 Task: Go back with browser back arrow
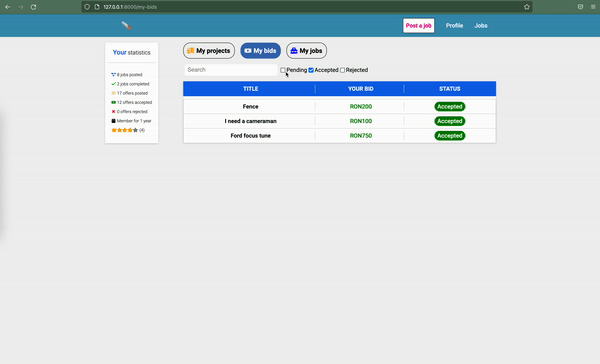click(8, 7)
